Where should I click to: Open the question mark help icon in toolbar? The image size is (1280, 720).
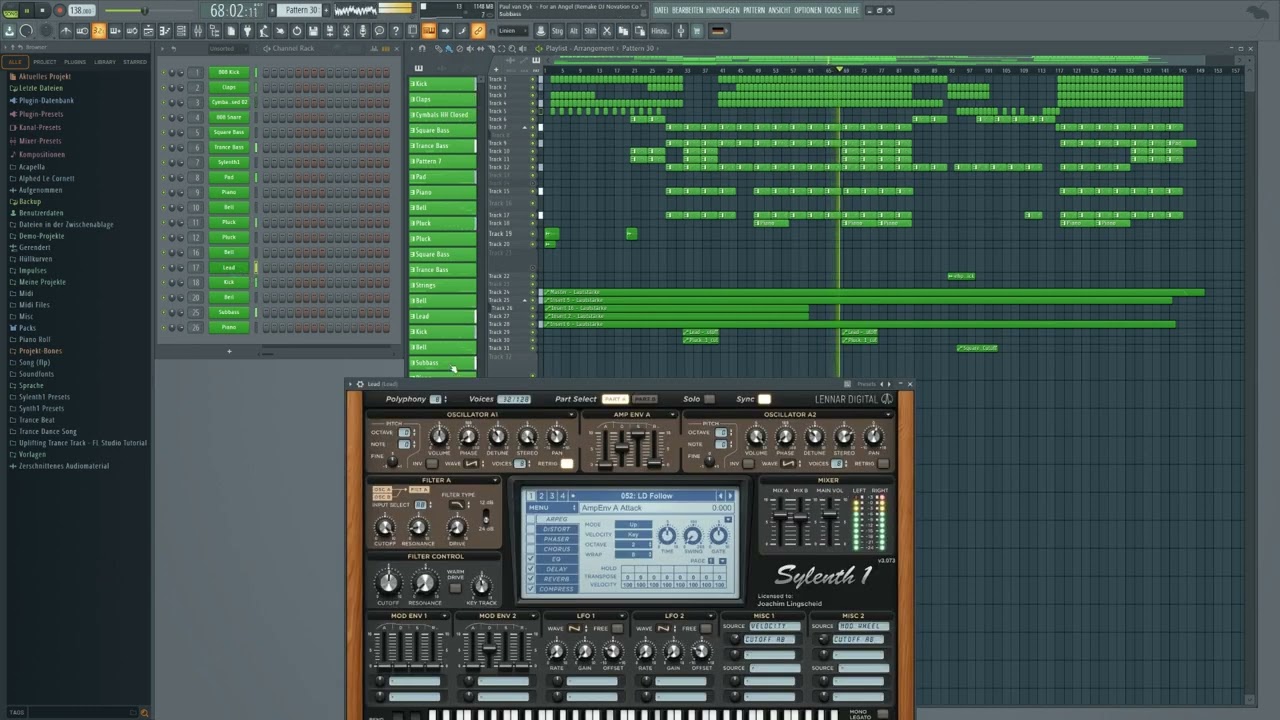(x=395, y=31)
